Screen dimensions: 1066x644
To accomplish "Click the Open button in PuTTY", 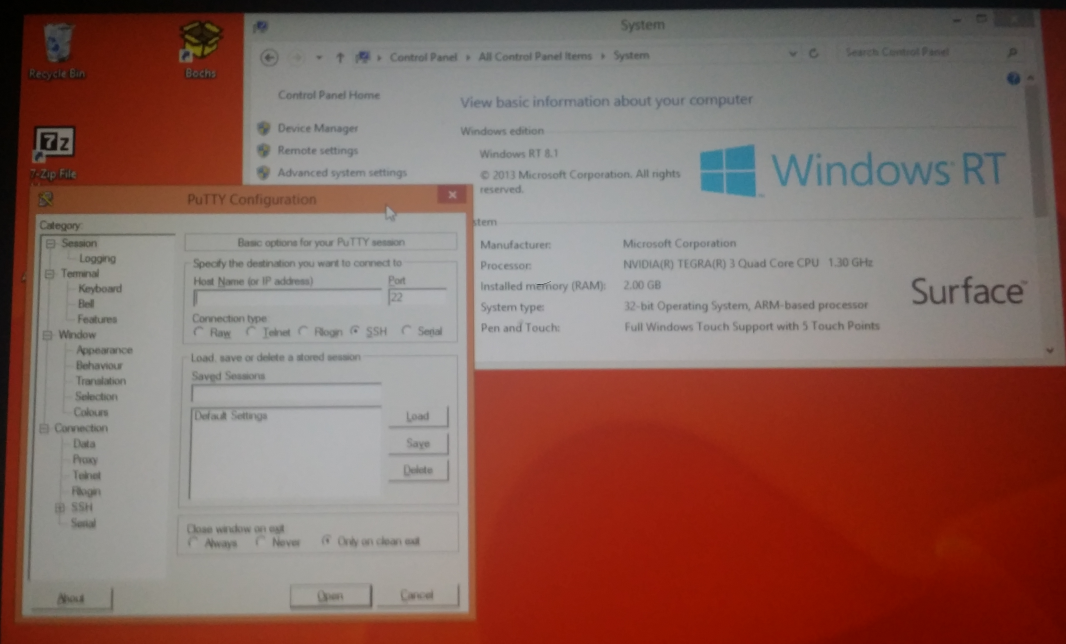I will coord(330,596).
